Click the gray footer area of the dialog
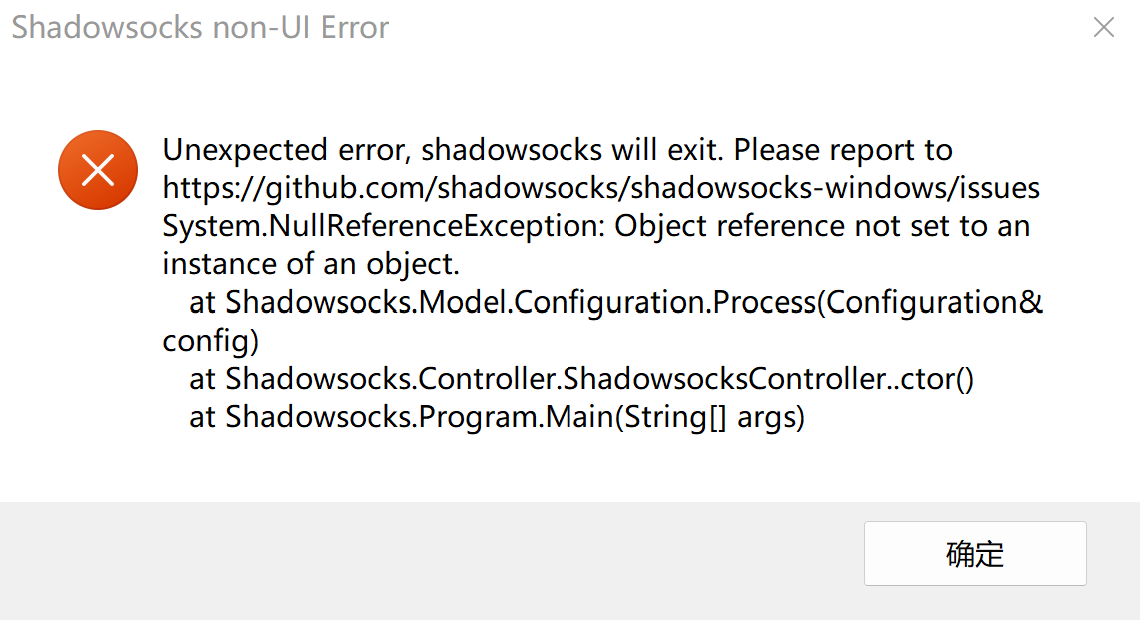This screenshot has width=1140, height=620. tap(400, 555)
